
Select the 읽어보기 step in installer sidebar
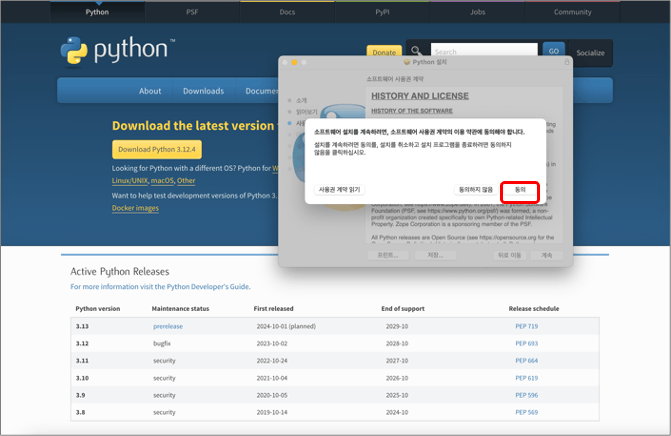[306, 112]
